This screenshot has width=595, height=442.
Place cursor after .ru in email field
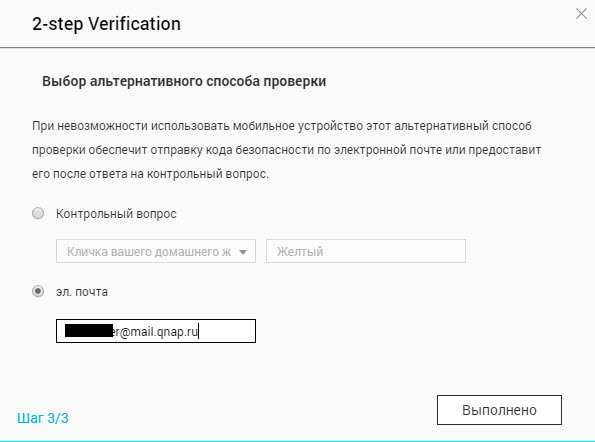click(199, 331)
